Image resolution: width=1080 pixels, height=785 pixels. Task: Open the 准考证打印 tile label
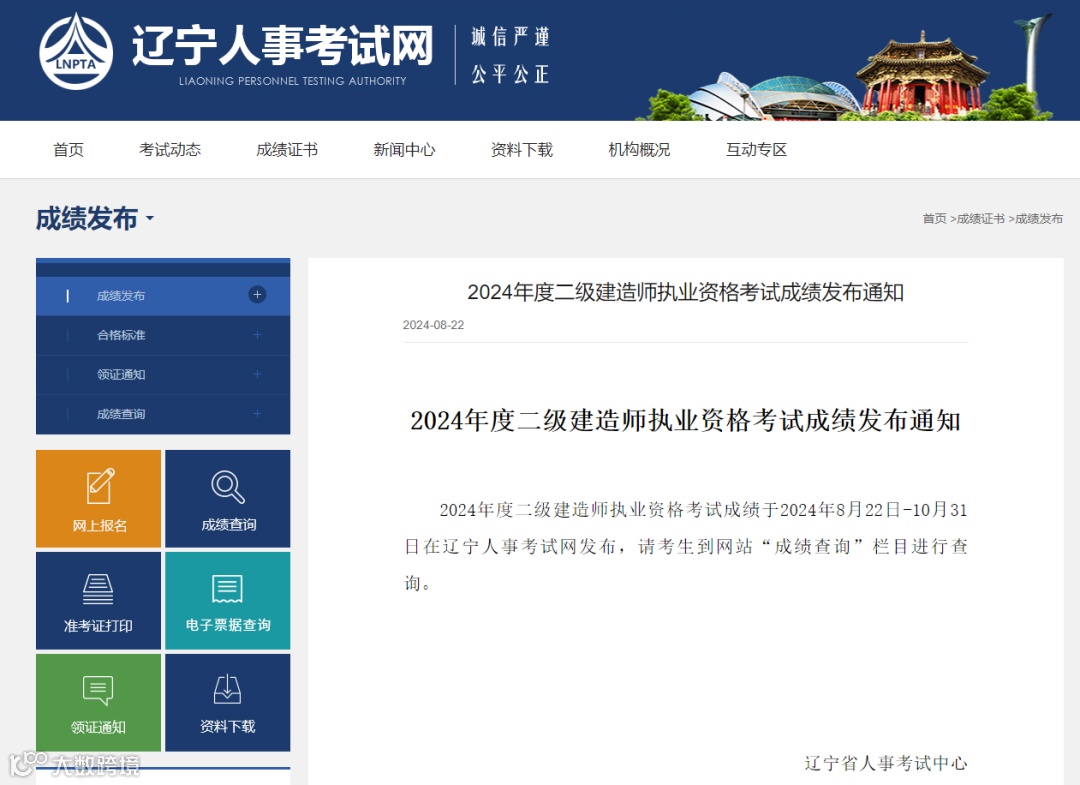(98, 626)
